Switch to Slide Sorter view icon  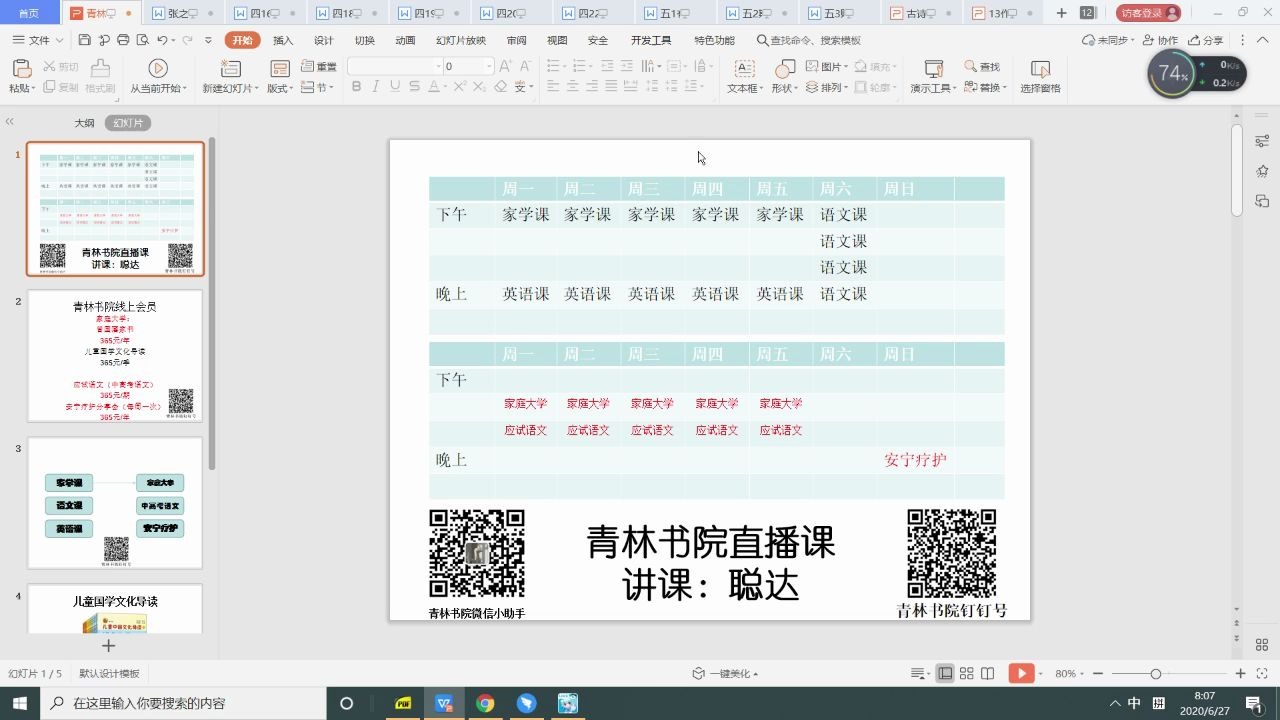click(x=966, y=674)
